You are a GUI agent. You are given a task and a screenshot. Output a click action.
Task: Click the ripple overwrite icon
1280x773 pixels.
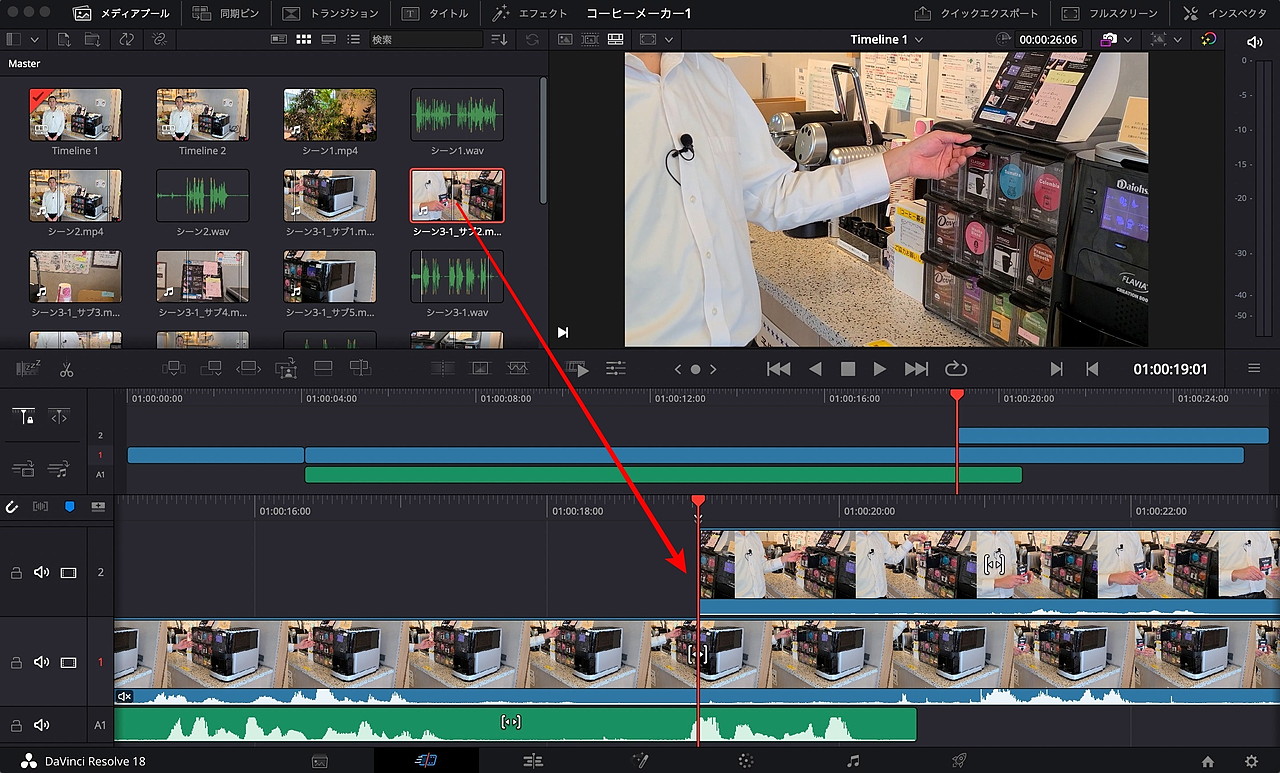(248, 369)
